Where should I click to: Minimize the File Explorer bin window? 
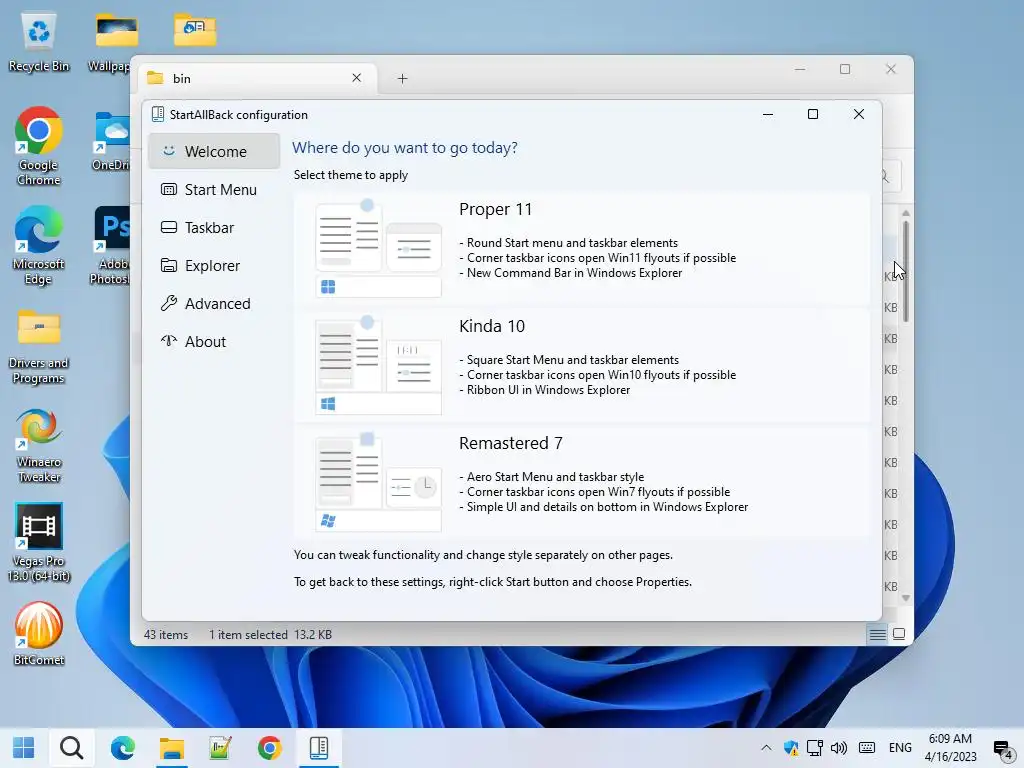tap(800, 69)
